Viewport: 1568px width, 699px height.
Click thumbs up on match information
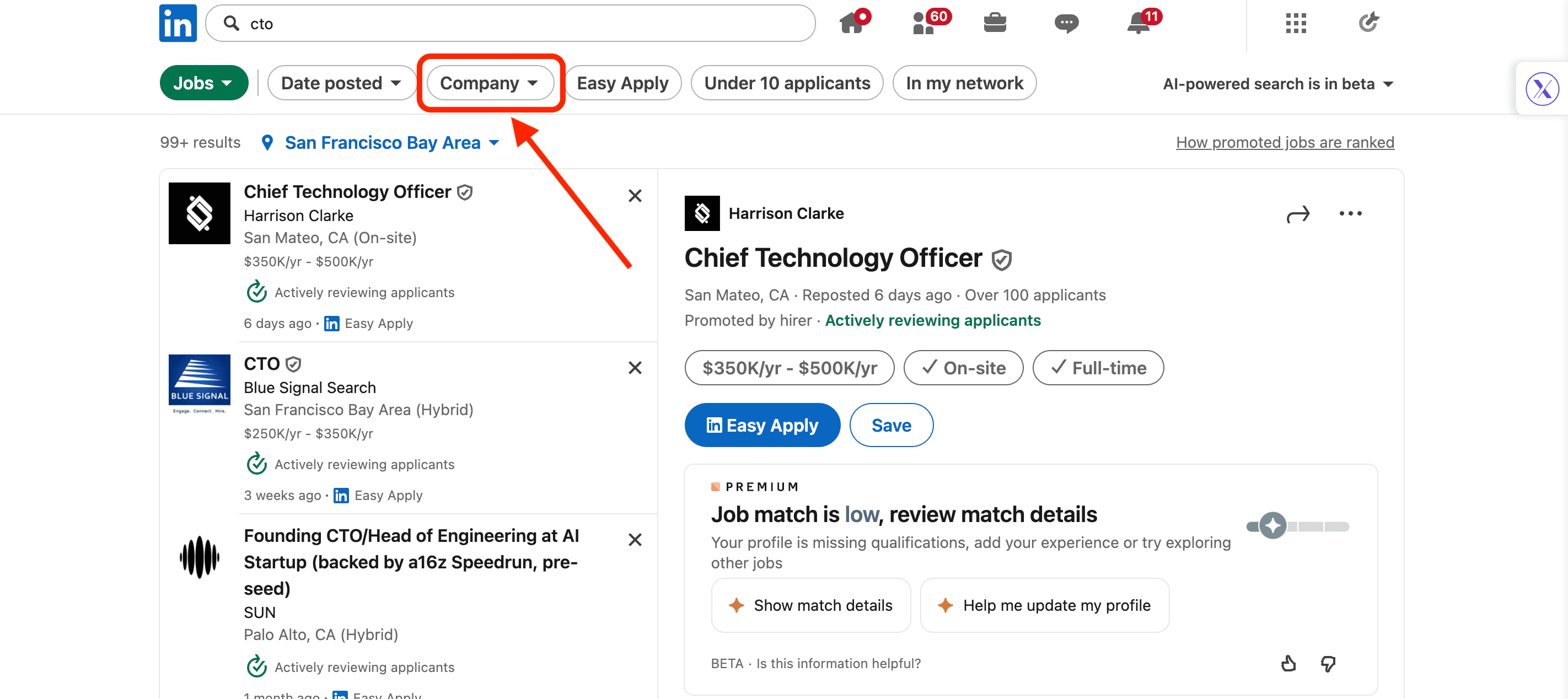1288,663
